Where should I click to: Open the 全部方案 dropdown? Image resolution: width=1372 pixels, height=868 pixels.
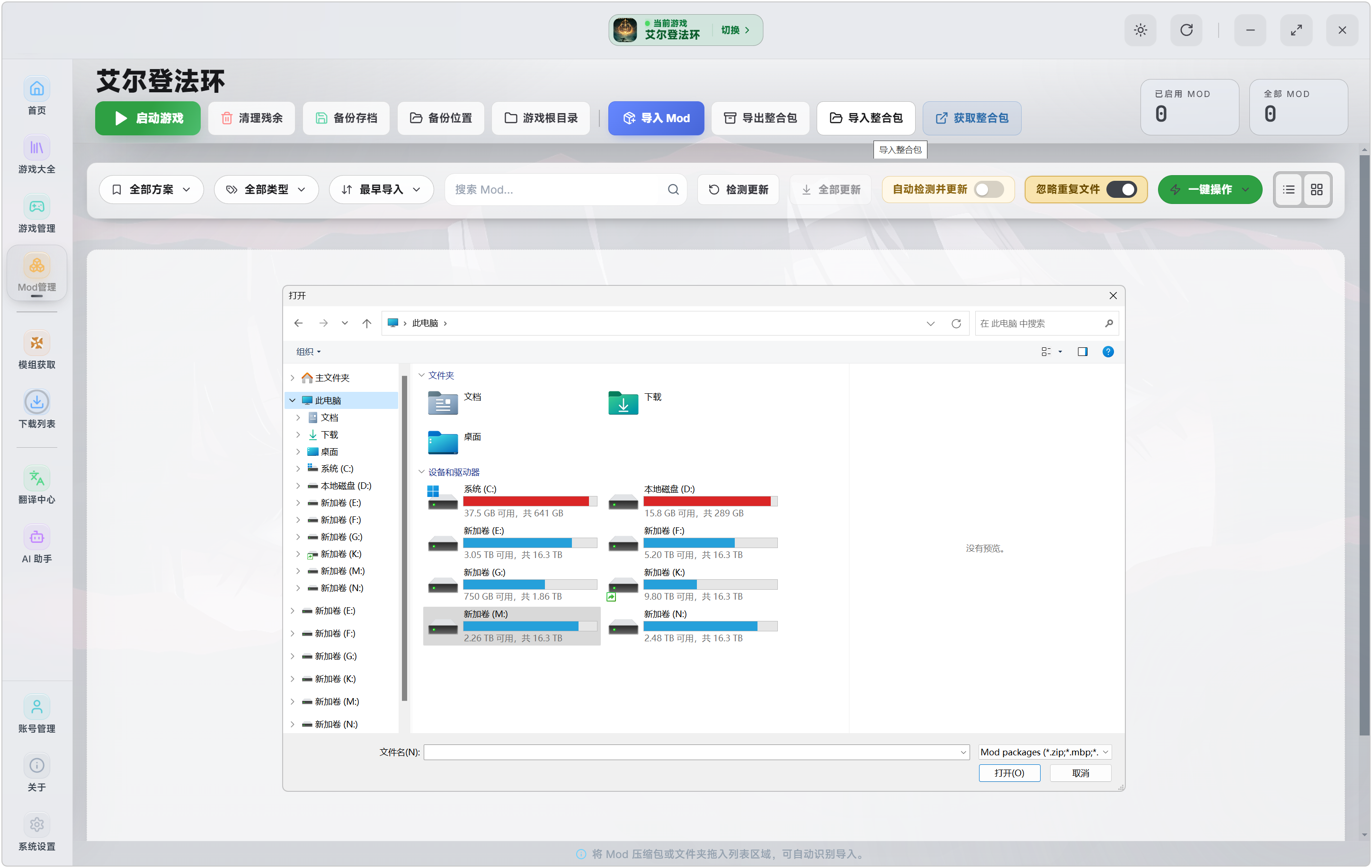click(x=151, y=190)
